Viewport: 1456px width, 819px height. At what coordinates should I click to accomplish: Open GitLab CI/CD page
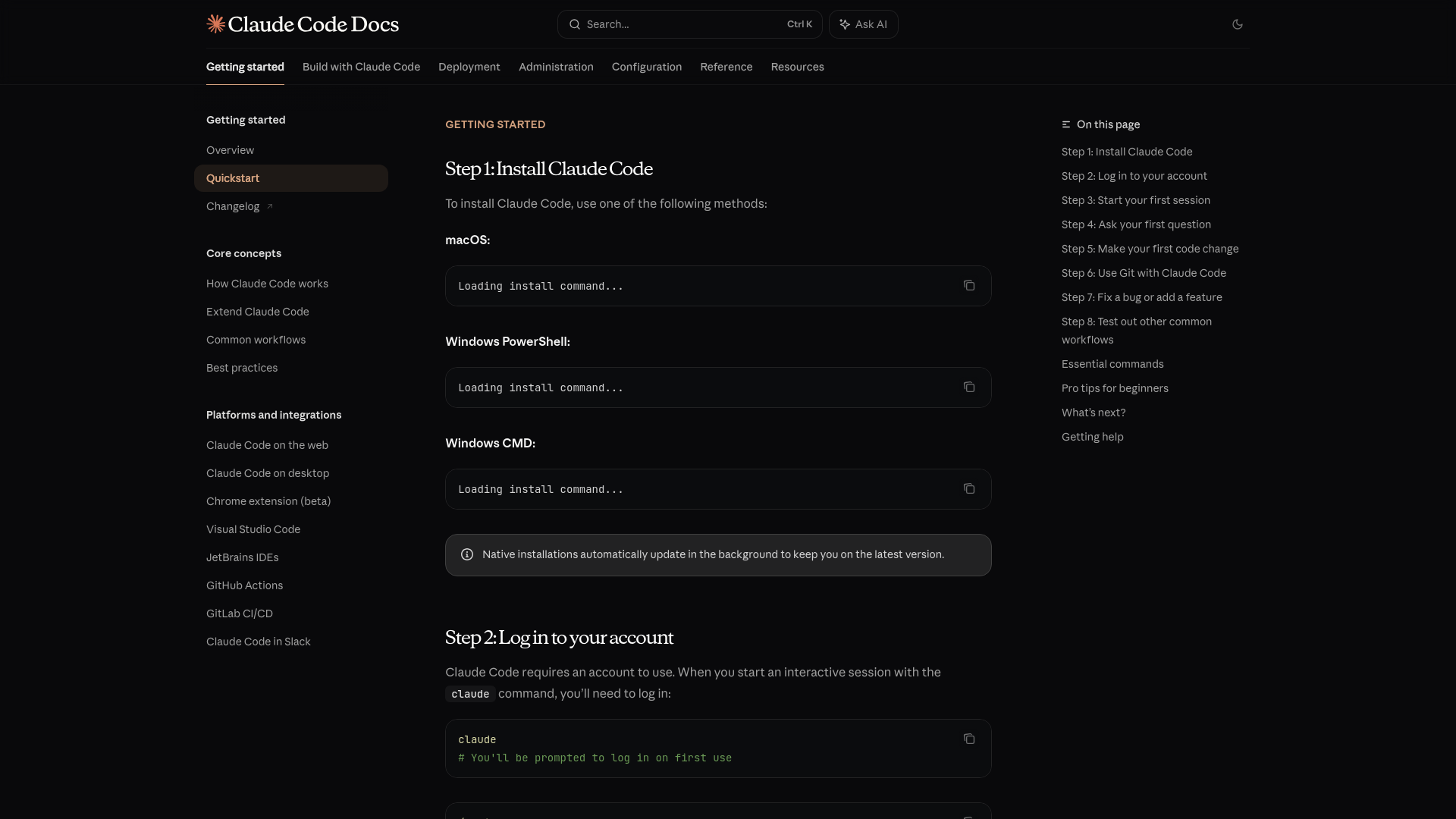pyautogui.click(x=291, y=613)
